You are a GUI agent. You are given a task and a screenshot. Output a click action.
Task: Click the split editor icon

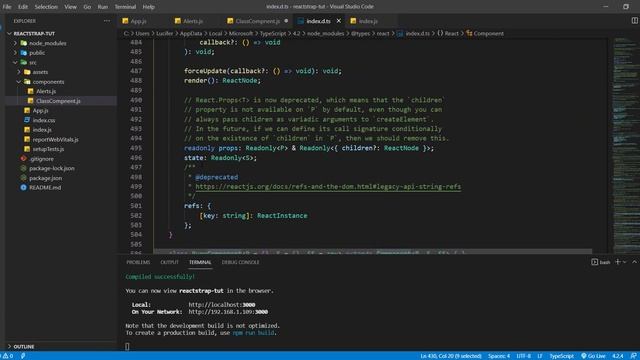(634, 20)
